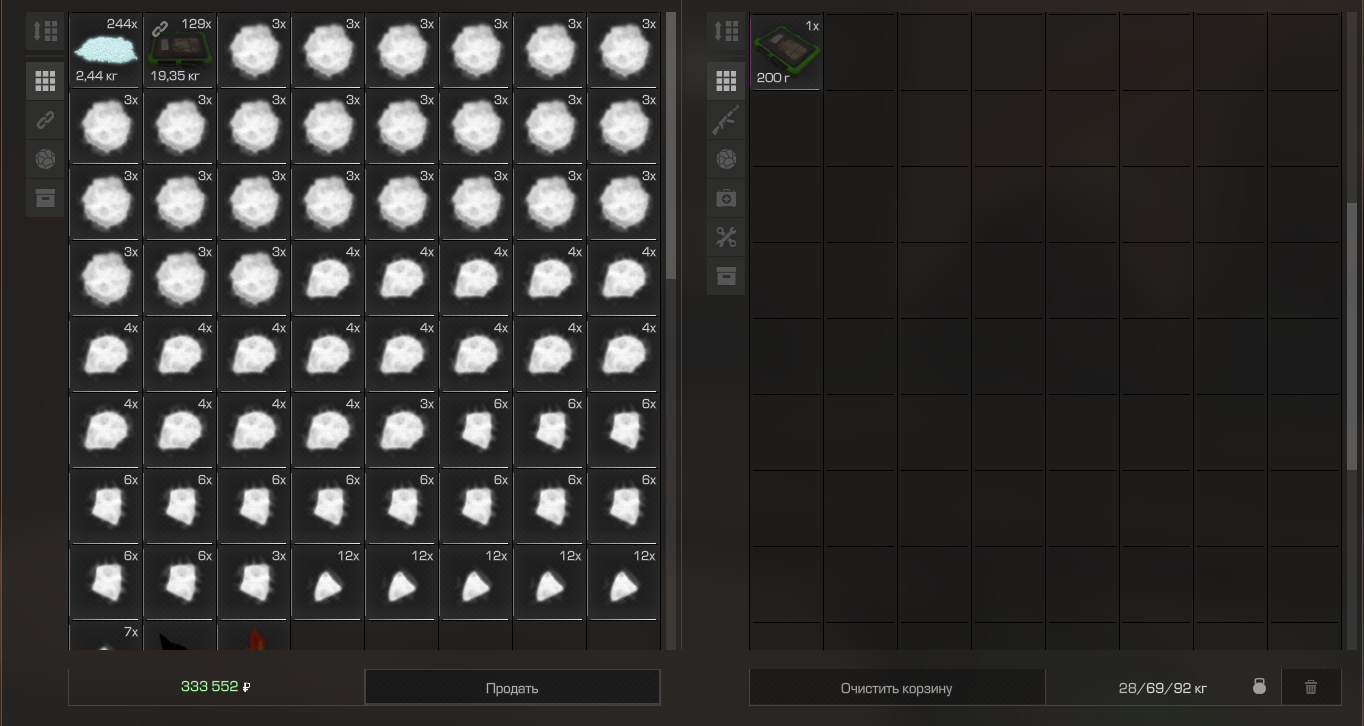This screenshot has height=726, width=1364.
Task: Select the 129x green case item
Action: (180, 50)
